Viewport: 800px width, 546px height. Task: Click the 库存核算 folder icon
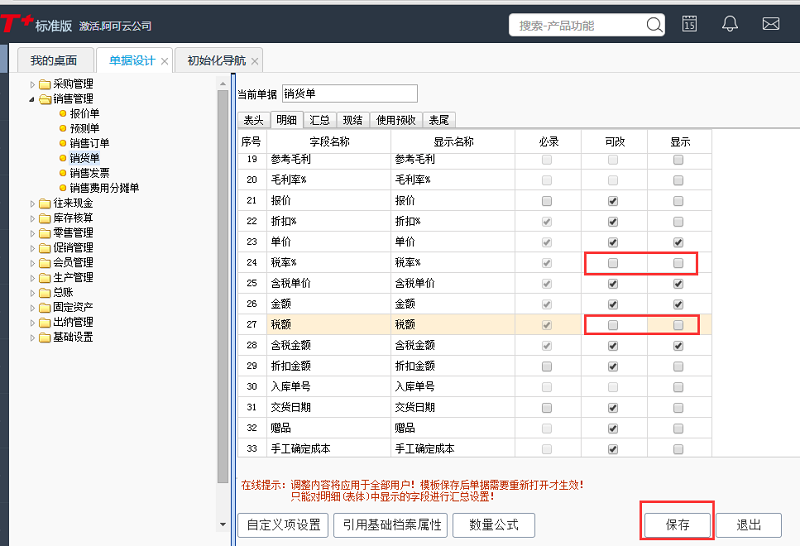[x=45, y=218]
